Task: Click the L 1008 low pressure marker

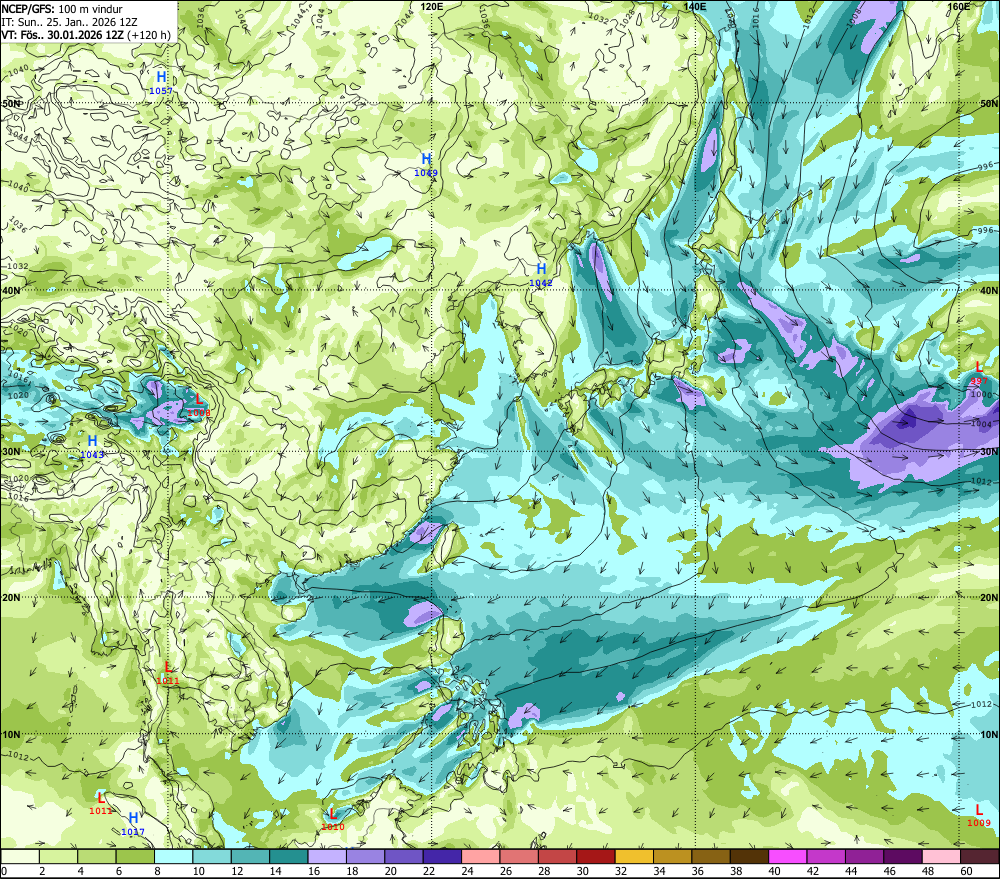Action: (199, 405)
